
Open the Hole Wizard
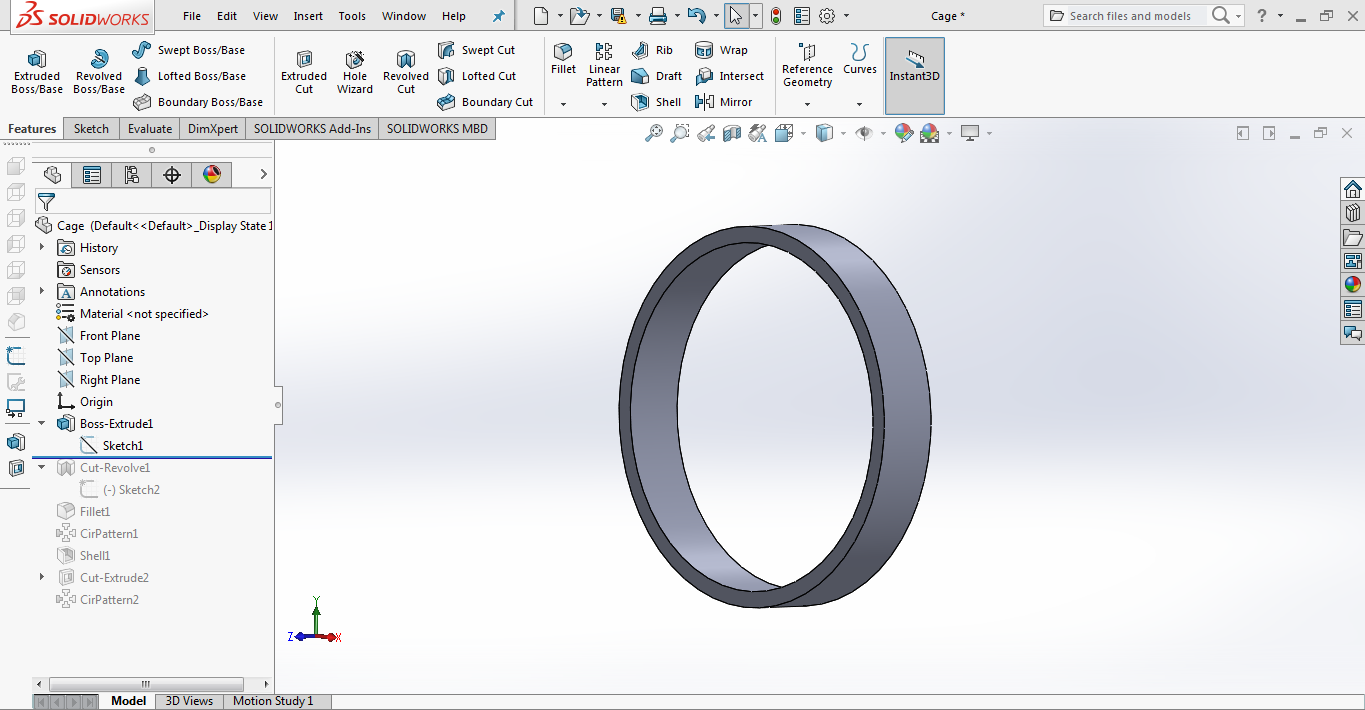(x=354, y=70)
